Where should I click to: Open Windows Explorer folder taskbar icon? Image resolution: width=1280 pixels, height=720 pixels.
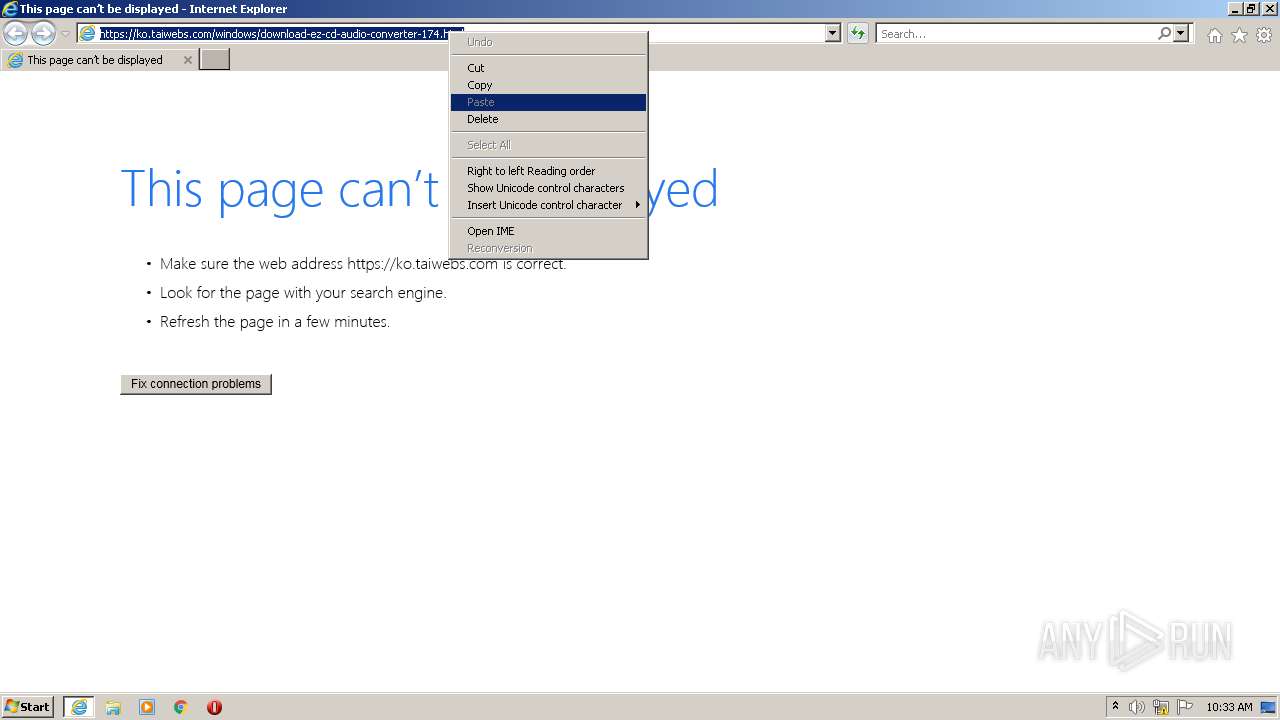[113, 707]
